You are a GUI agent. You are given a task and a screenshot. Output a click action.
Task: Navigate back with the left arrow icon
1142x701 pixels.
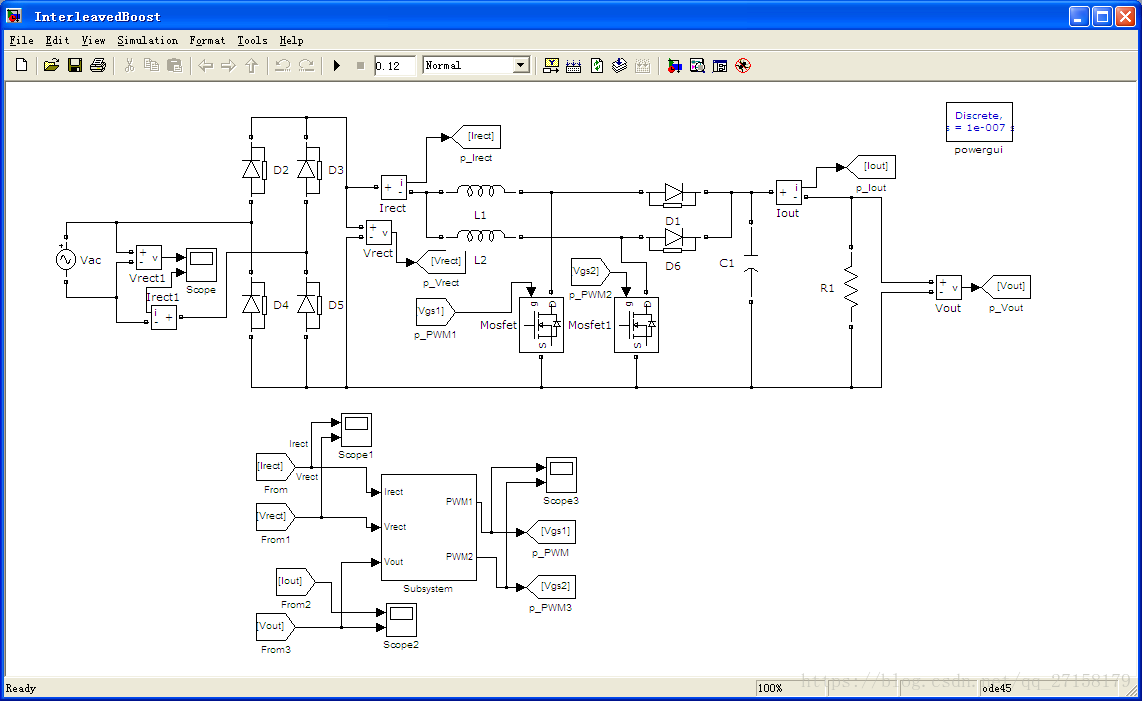pos(205,66)
